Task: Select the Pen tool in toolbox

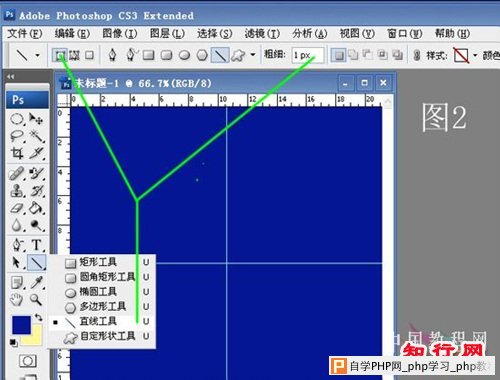Action: (17, 245)
